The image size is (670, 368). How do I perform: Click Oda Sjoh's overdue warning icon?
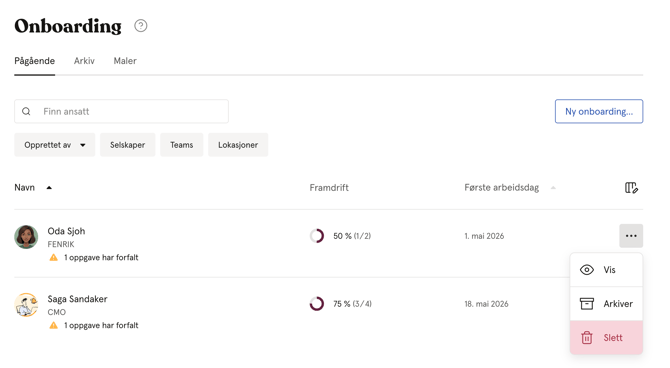tap(53, 257)
